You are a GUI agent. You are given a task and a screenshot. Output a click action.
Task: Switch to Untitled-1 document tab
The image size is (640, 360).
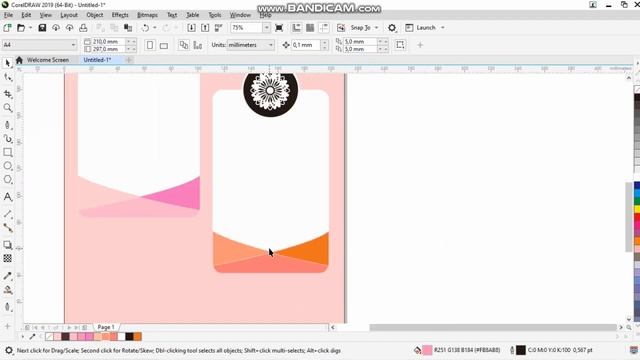[x=97, y=60]
